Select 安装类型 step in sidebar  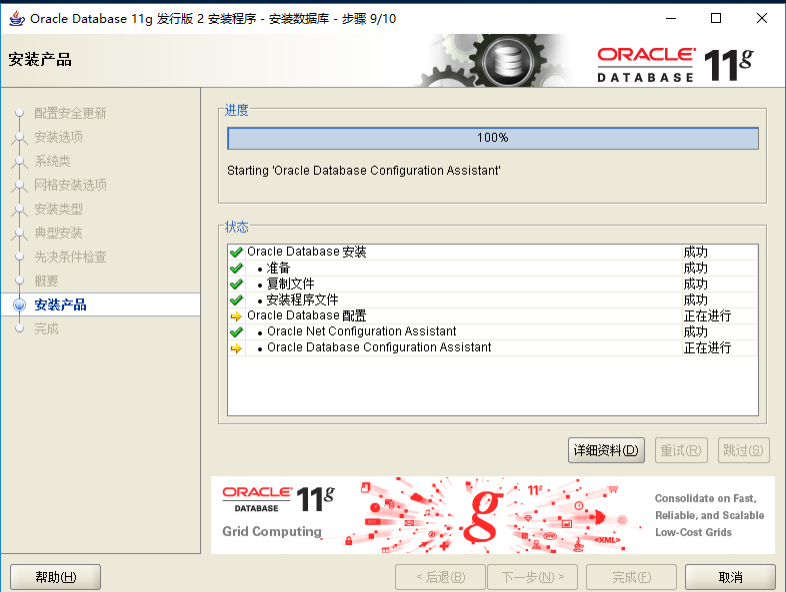pos(59,209)
